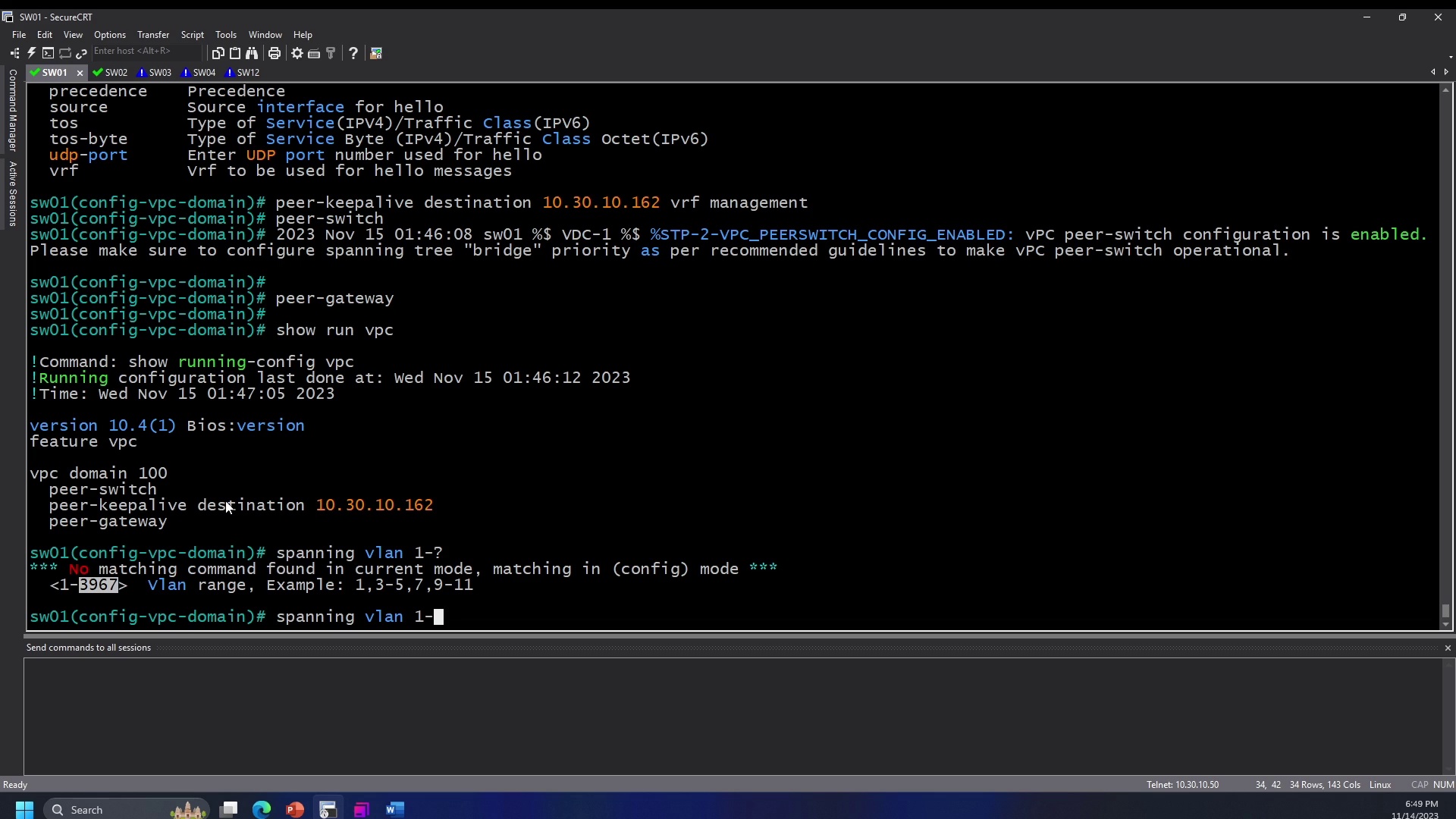The width and height of the screenshot is (1456, 819).
Task: Click the Linux indicator in status bar
Action: click(x=1382, y=784)
